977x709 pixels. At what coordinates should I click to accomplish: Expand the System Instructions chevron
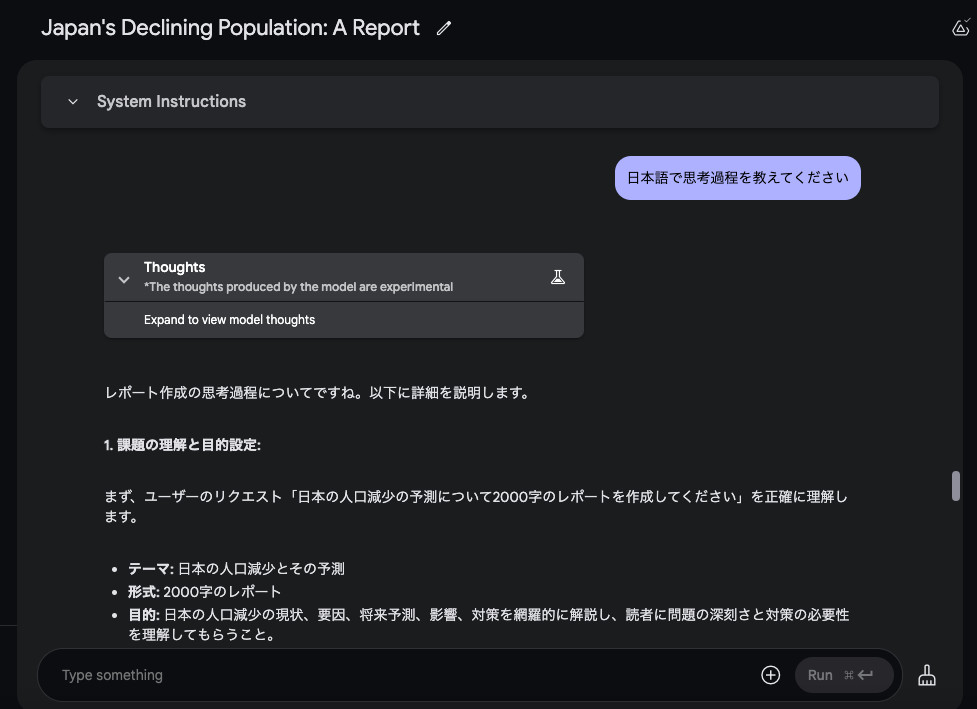click(x=73, y=102)
